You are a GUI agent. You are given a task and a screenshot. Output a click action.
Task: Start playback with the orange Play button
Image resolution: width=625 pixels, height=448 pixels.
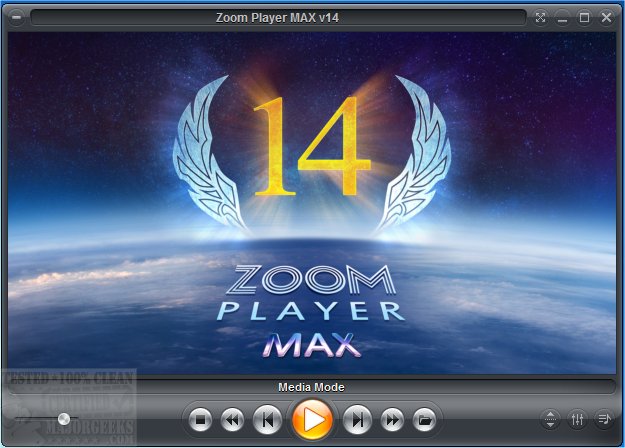313,419
